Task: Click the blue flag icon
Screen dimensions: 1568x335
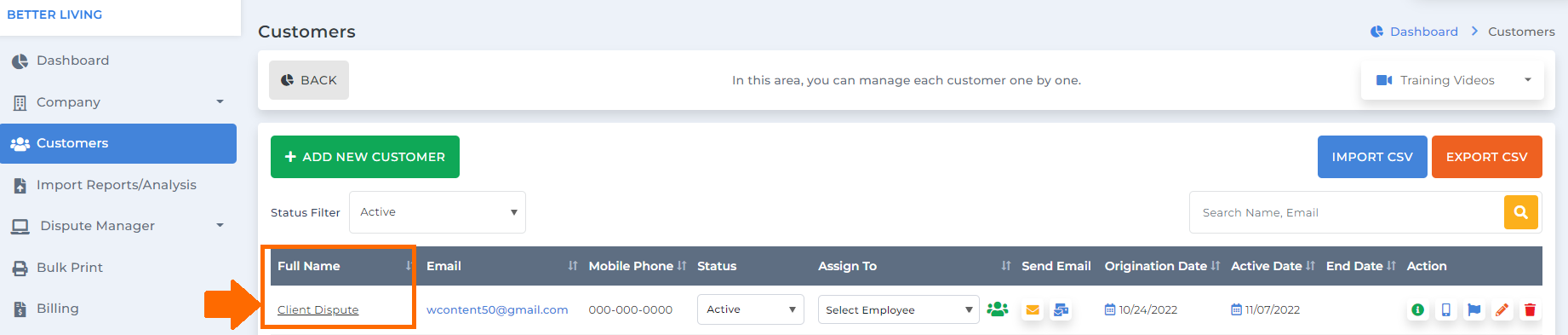Action: coord(1474,310)
